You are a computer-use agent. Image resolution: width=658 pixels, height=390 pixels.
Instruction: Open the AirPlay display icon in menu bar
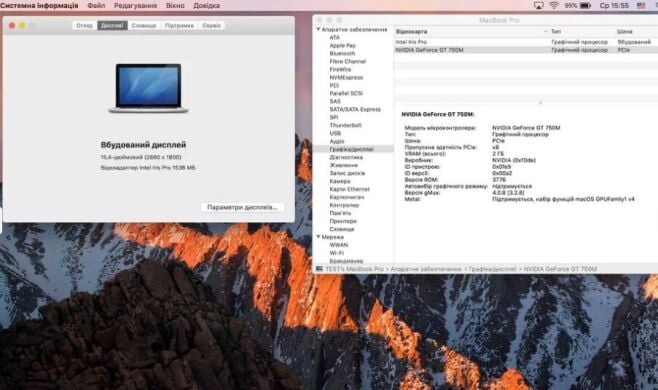coord(538,5)
